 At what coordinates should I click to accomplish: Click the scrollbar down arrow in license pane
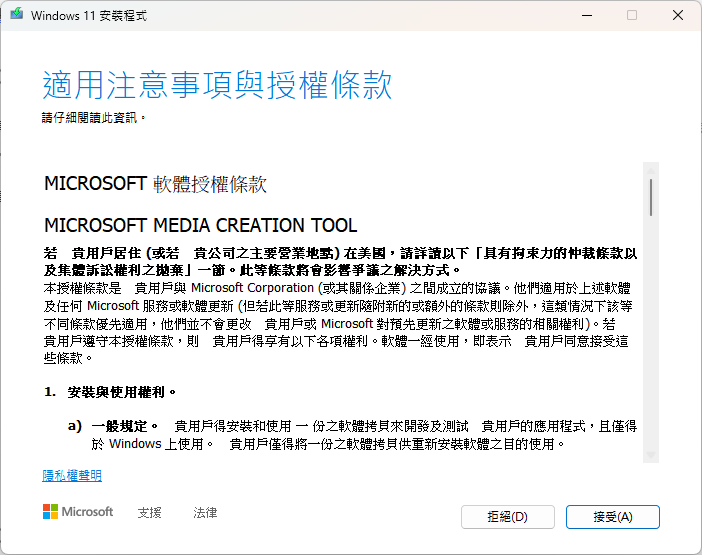tap(651, 455)
